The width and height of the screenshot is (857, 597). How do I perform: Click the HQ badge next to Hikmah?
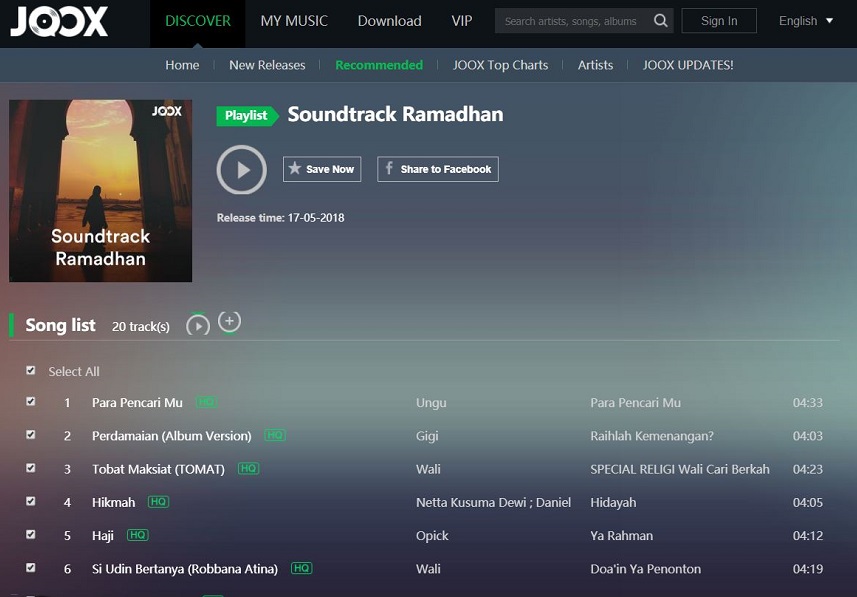pyautogui.click(x=158, y=502)
